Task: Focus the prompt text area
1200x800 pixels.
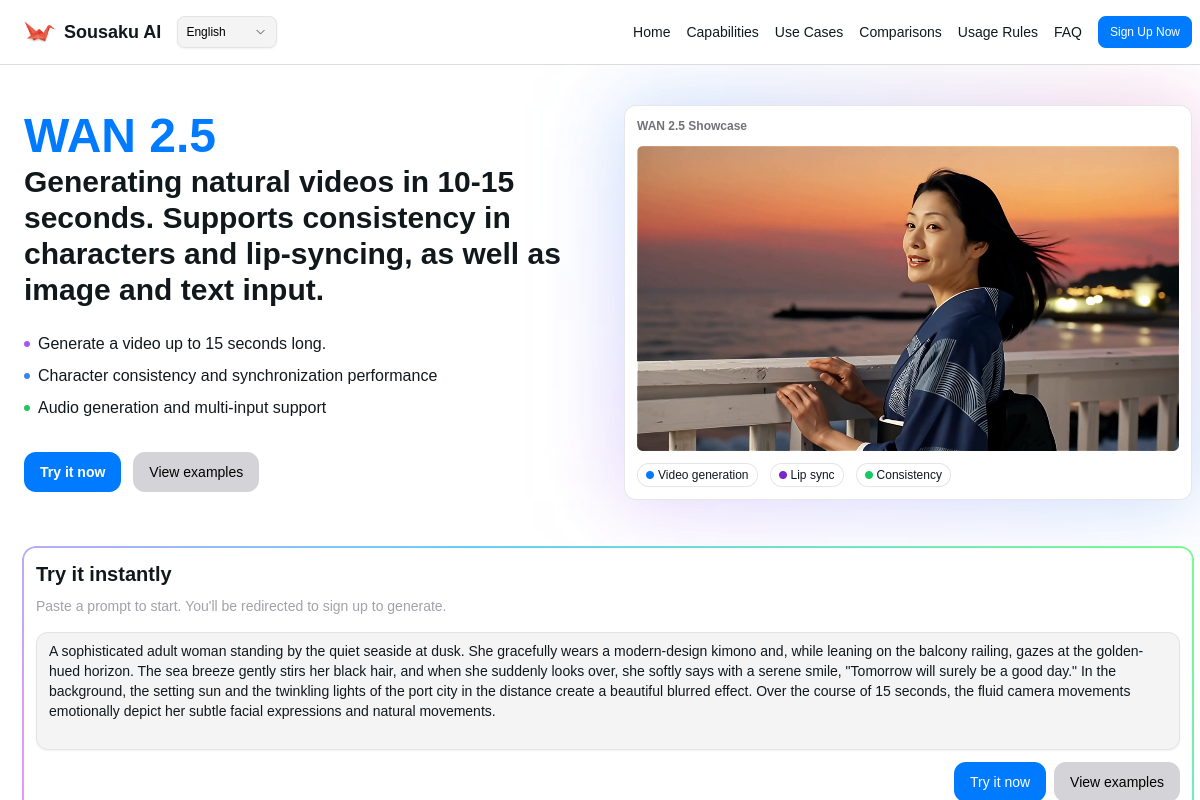Action: (607, 690)
